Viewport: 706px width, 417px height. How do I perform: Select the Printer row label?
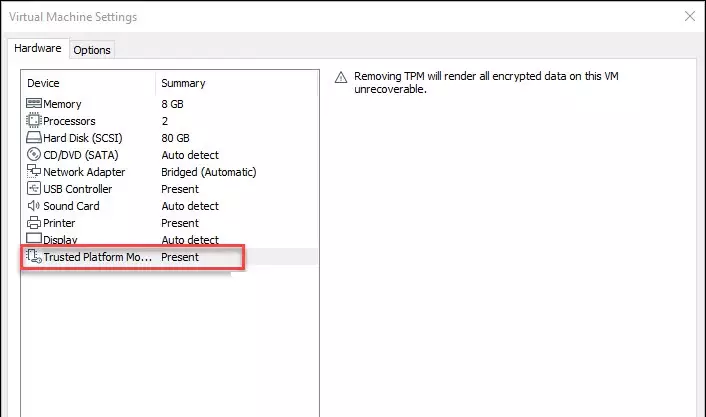pos(59,223)
